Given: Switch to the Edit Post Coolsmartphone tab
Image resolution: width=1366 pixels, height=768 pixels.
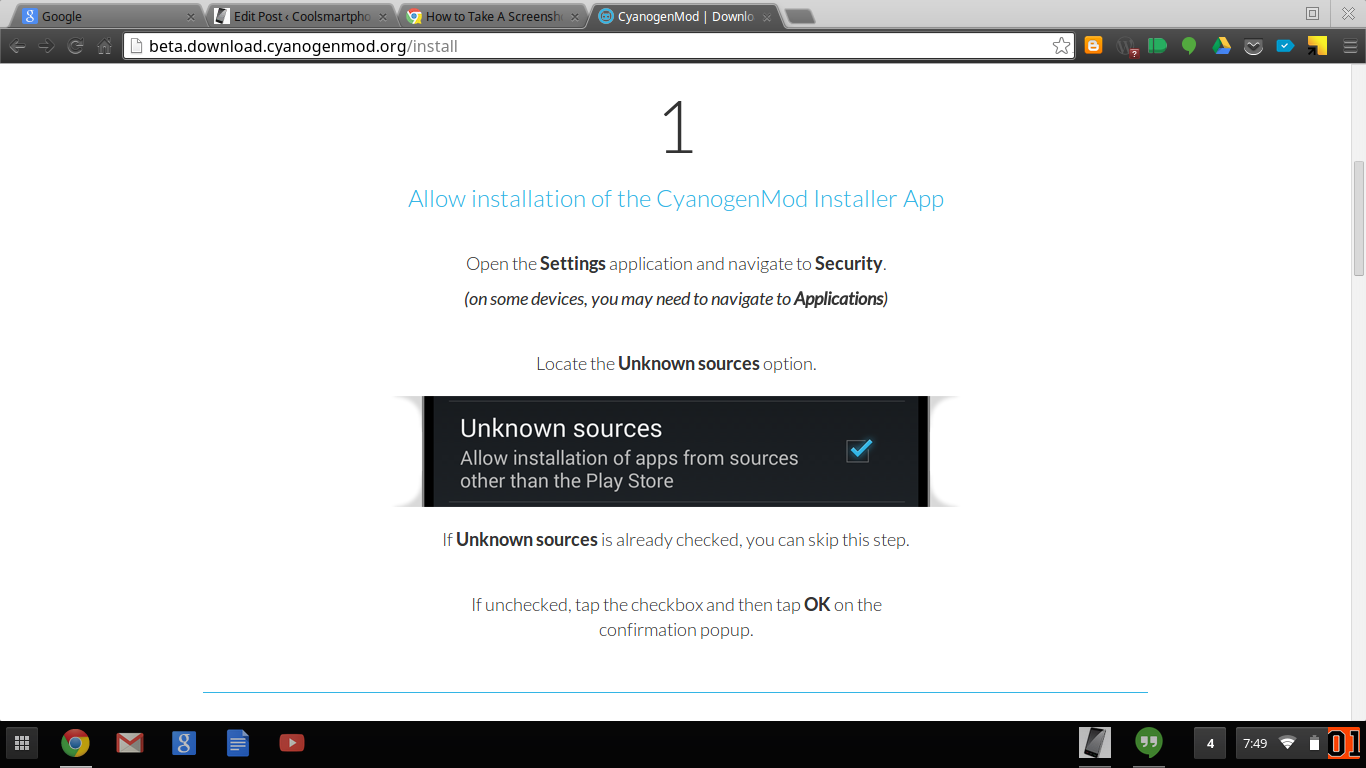Looking at the screenshot, I should pos(300,16).
